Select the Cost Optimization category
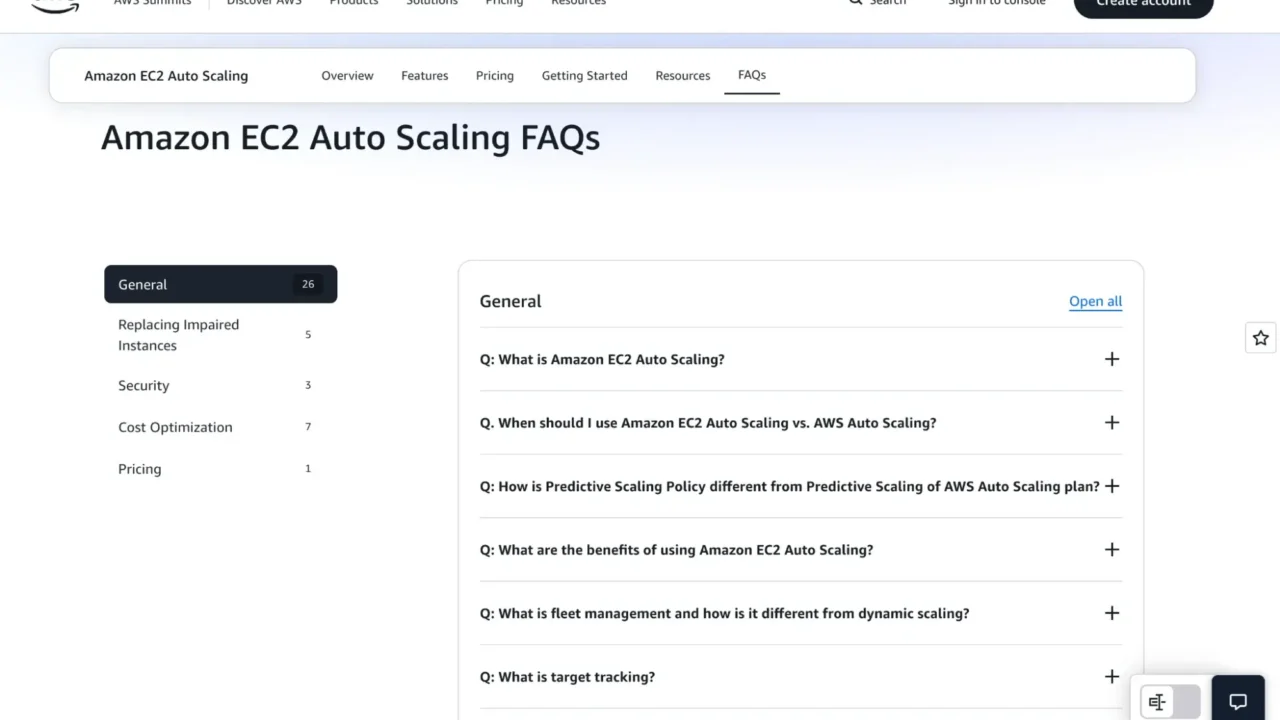The image size is (1280, 720). click(x=221, y=427)
